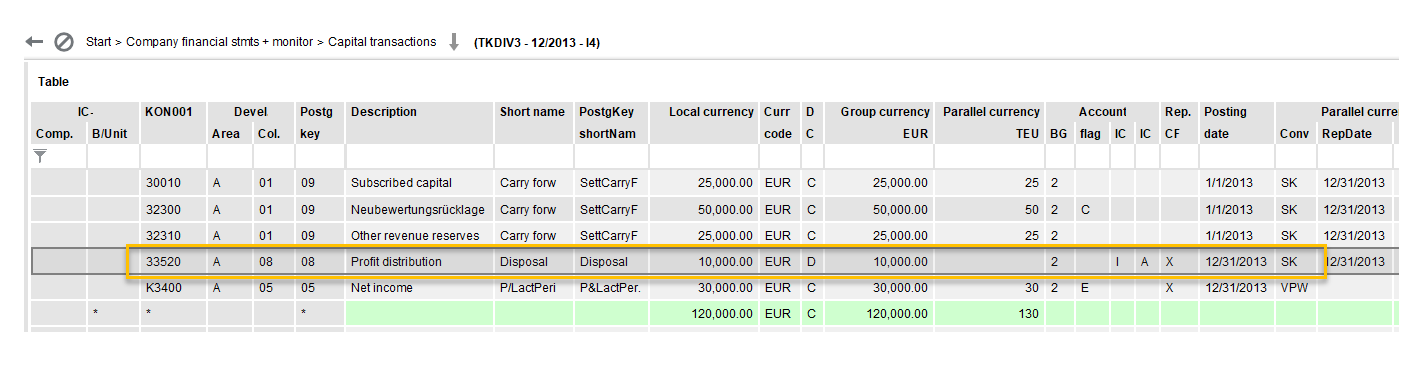Click the back arrow icon
This screenshot has width=1422, height=369.
pos(34,42)
